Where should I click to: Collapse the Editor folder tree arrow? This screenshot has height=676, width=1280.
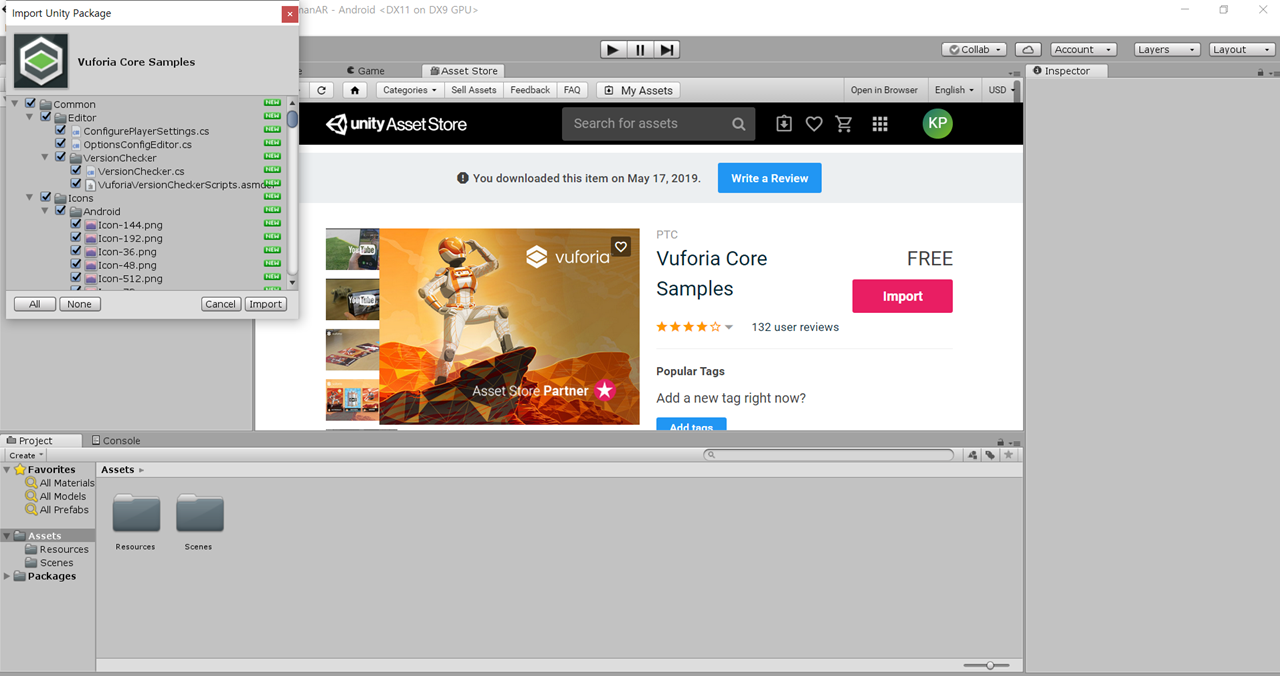pos(30,117)
